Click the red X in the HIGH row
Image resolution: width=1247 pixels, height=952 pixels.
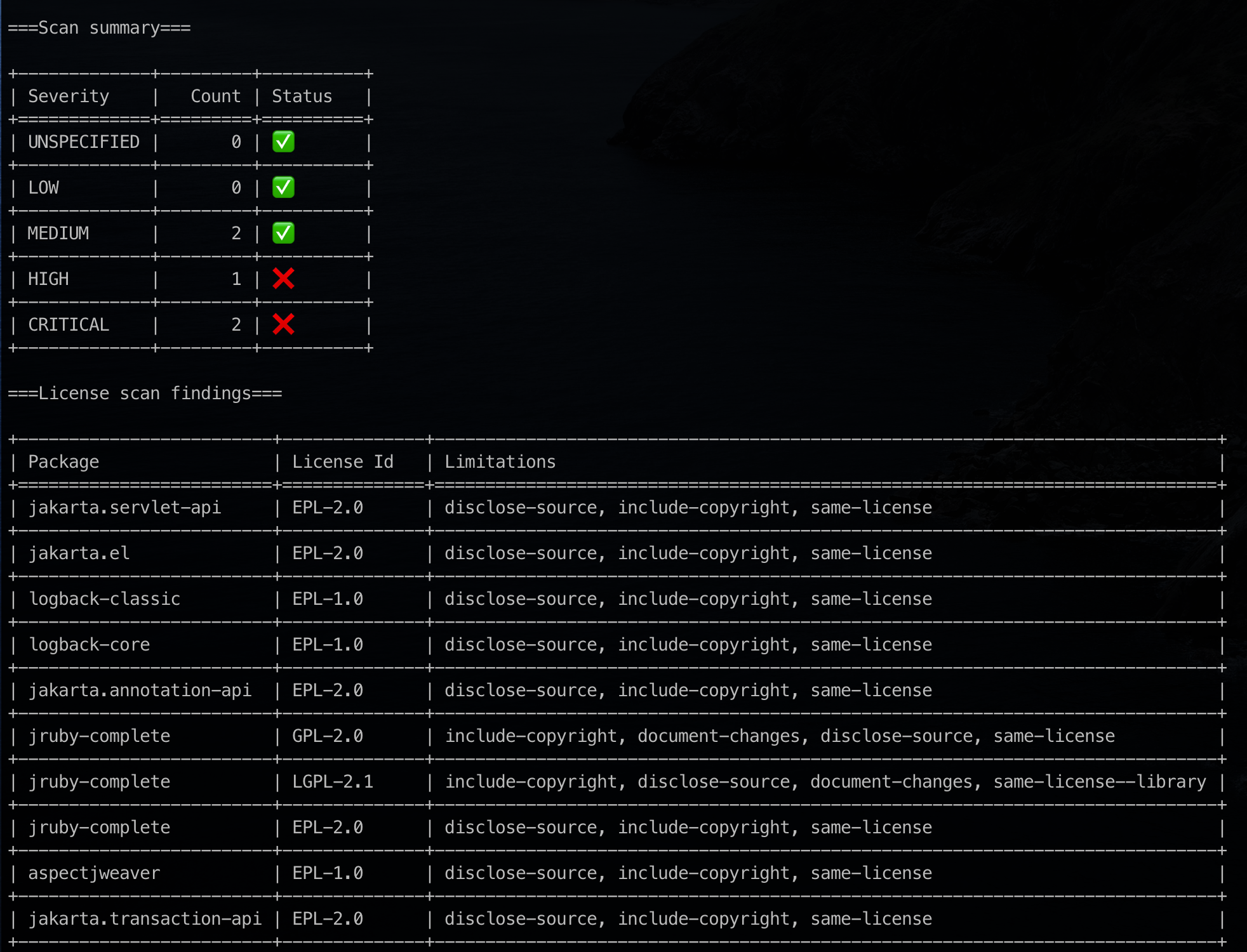click(283, 279)
